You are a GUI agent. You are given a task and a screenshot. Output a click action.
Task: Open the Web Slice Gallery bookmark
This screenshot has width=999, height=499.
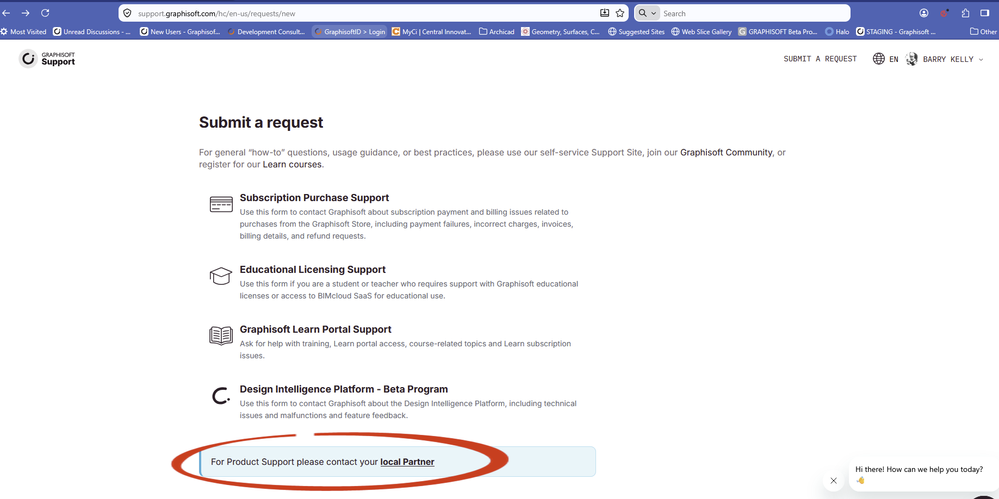click(x=701, y=31)
